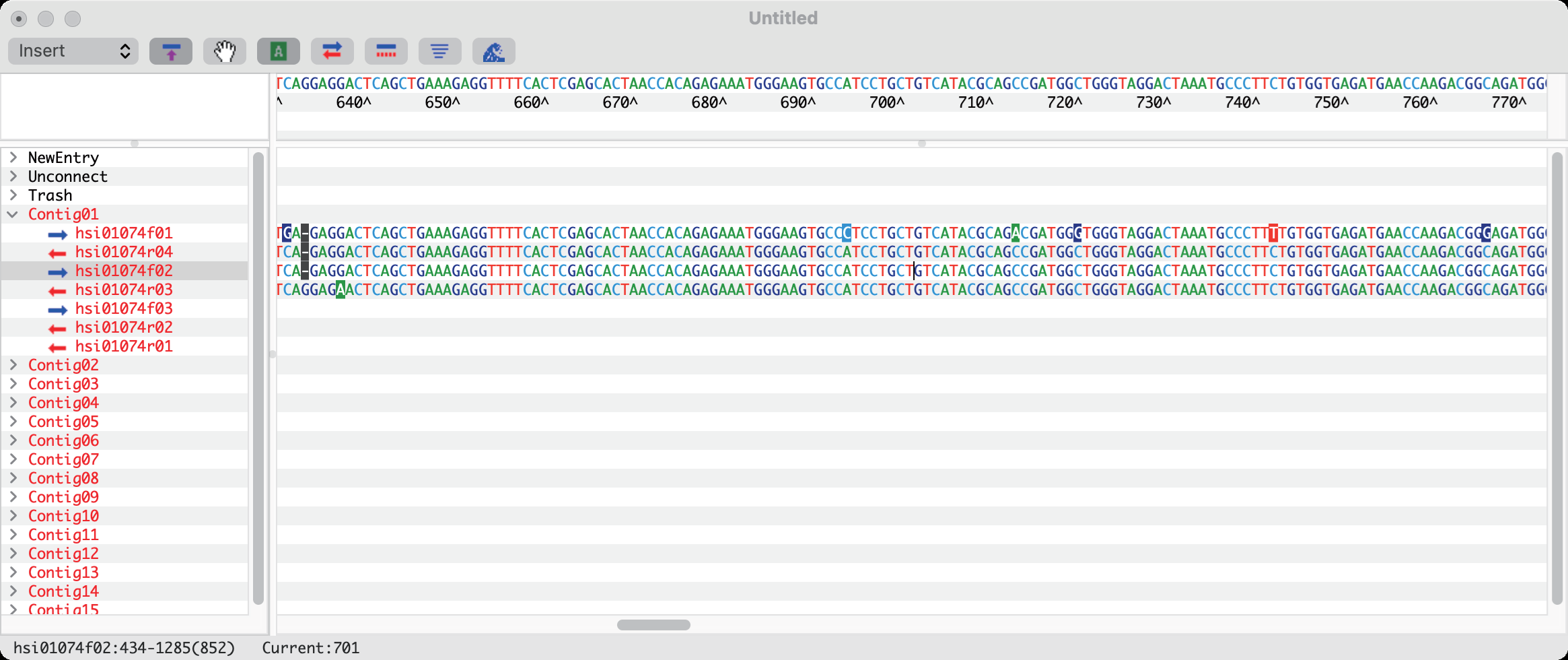Click the red highlighted T mismatch base

(x=1273, y=233)
